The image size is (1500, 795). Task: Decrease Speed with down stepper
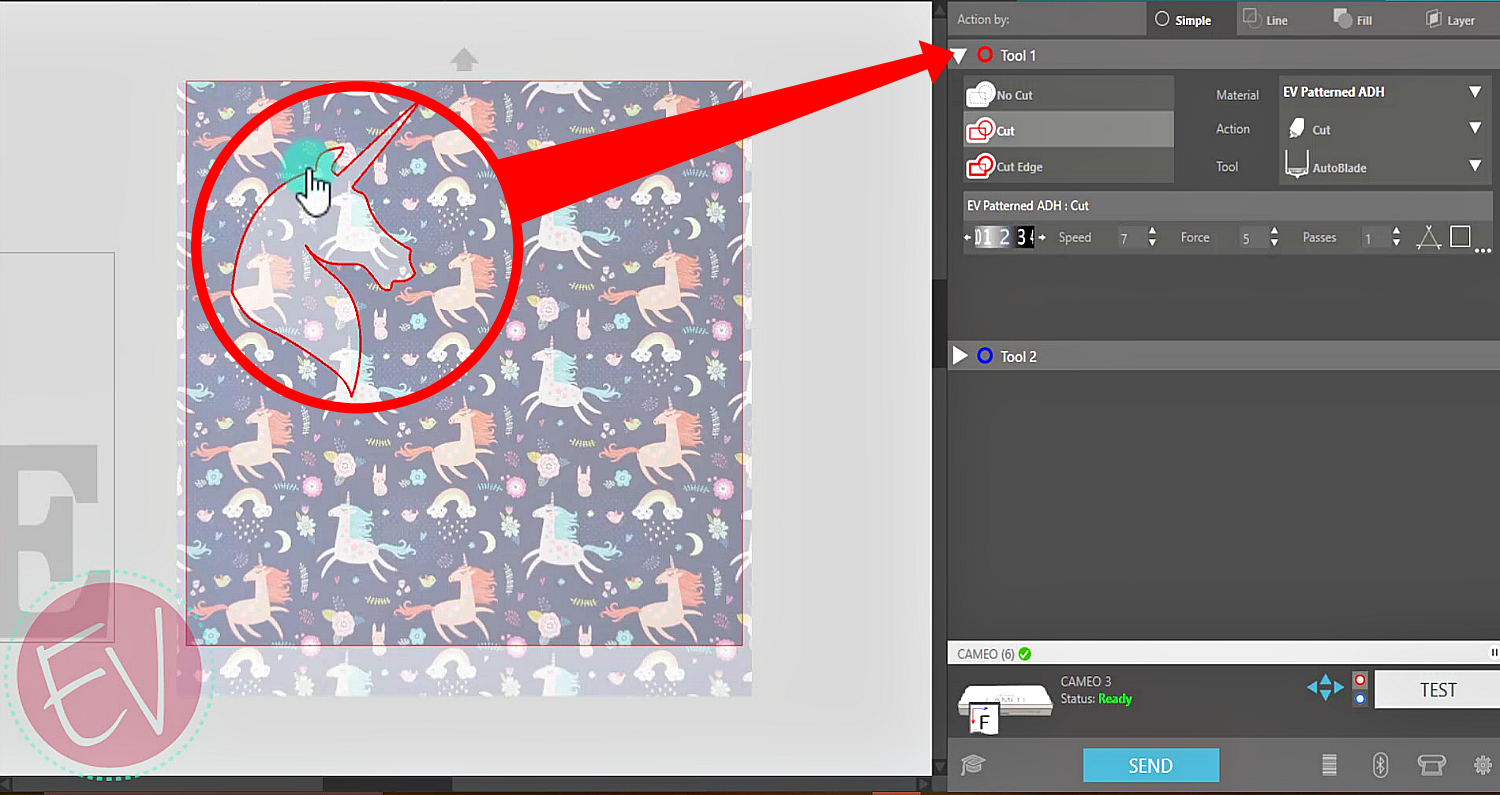coord(1152,243)
